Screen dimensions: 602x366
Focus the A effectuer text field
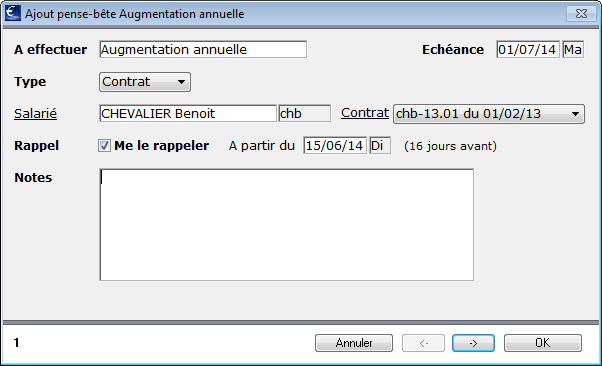pyautogui.click(x=203, y=50)
